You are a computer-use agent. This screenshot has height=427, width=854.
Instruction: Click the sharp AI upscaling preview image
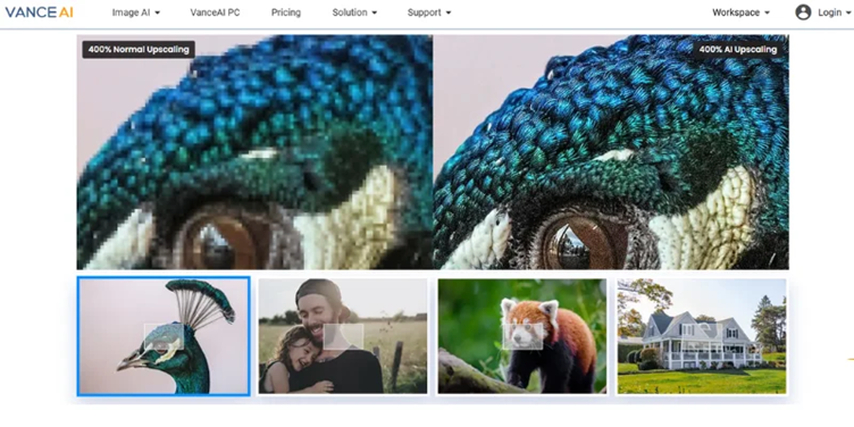tap(611, 152)
